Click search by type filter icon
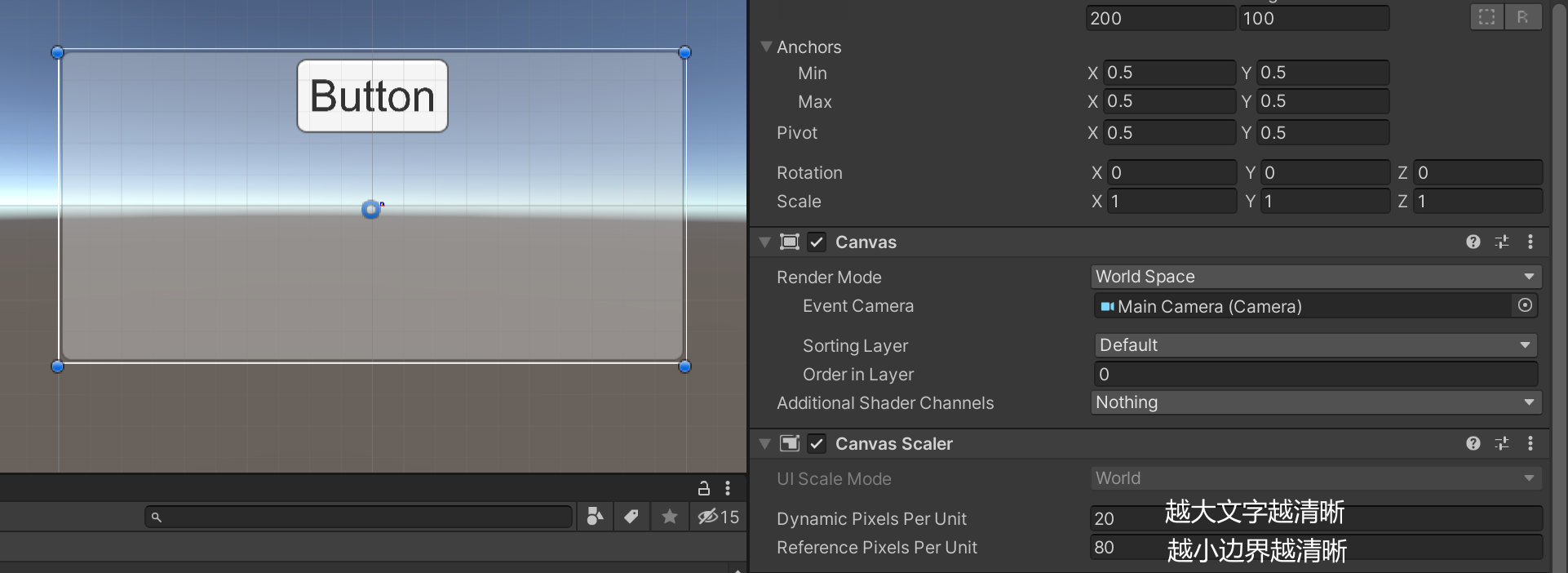This screenshot has height=573, width=1568. pos(595,516)
